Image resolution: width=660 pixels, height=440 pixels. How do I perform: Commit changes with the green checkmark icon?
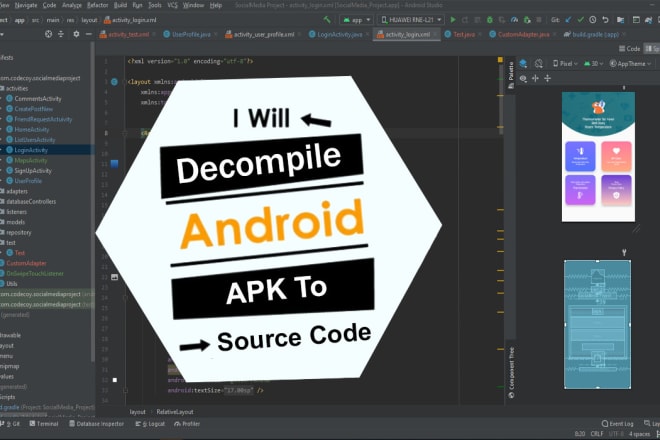[x=580, y=20]
